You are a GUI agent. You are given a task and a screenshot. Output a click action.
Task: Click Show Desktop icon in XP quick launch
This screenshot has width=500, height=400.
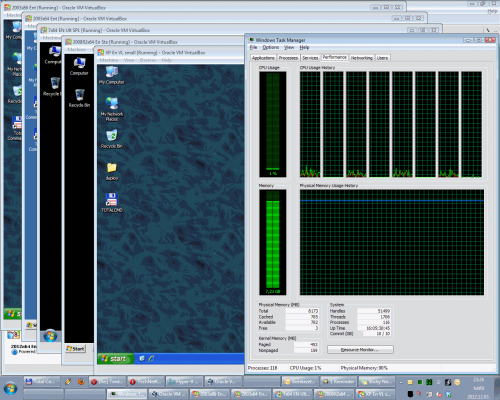142,359
